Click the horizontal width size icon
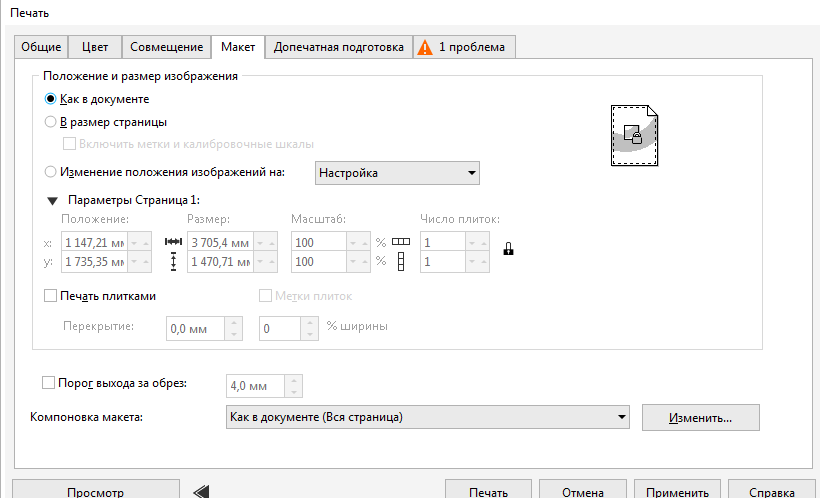Screen dimensions: 820x498 coord(173,242)
